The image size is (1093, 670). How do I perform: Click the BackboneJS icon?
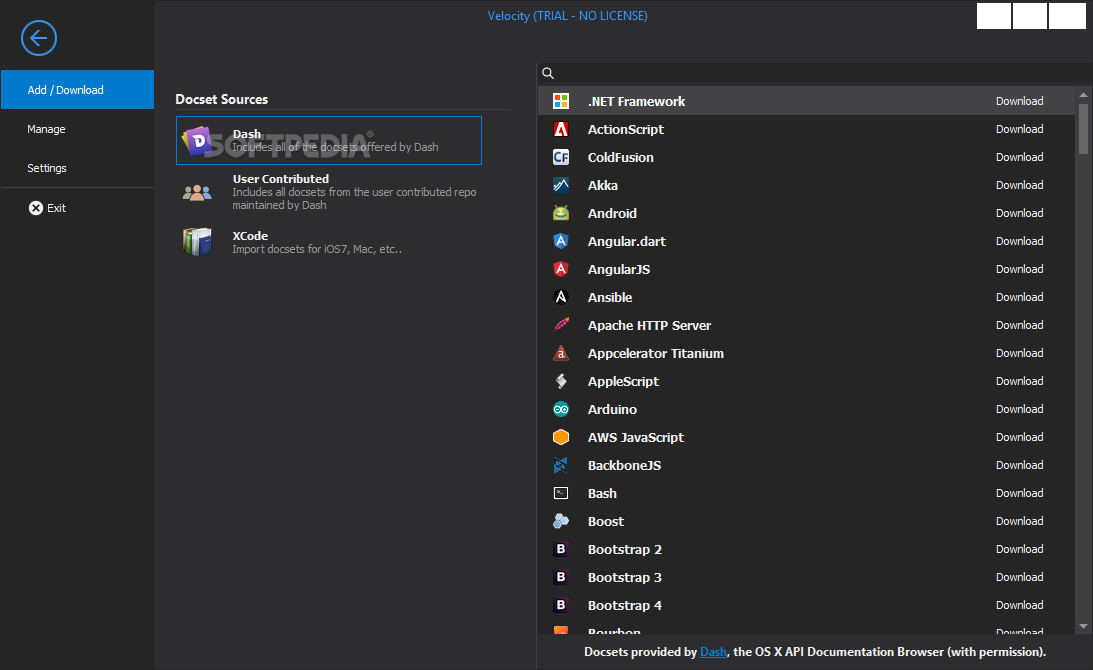pos(560,465)
